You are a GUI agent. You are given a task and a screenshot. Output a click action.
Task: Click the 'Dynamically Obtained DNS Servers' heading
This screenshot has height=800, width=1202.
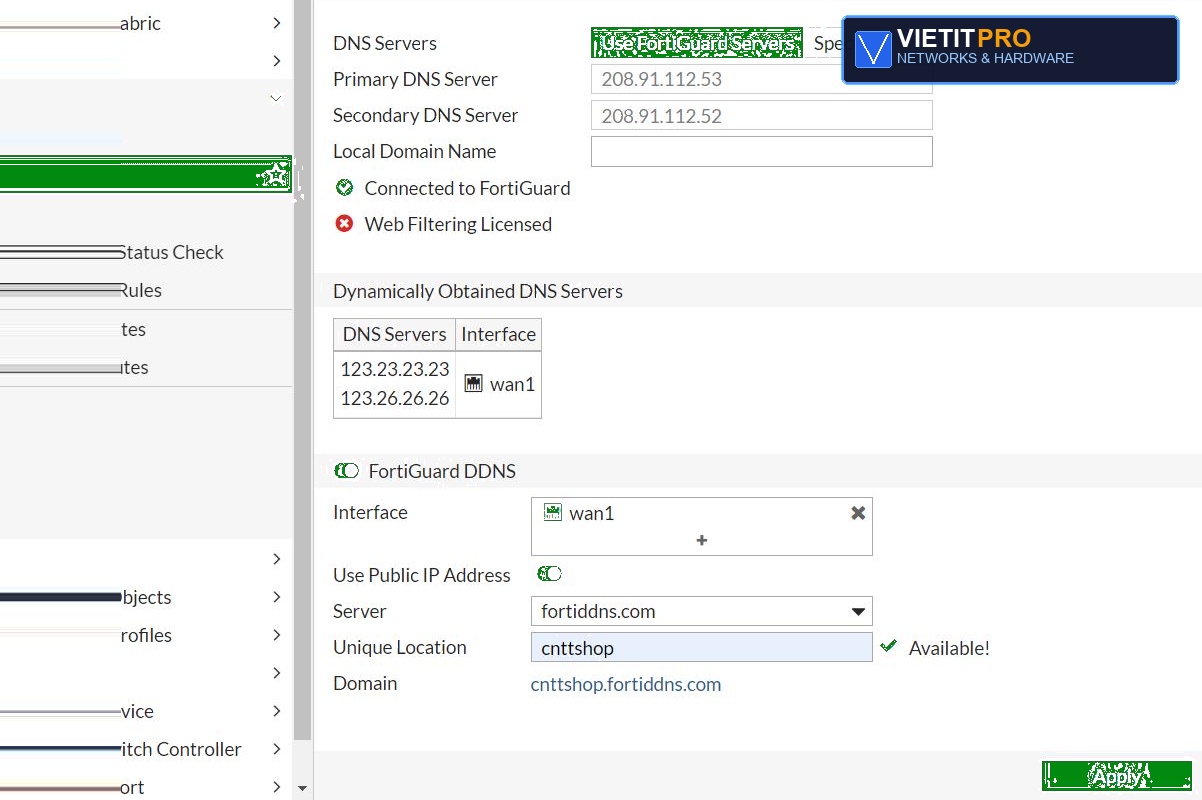click(x=478, y=291)
